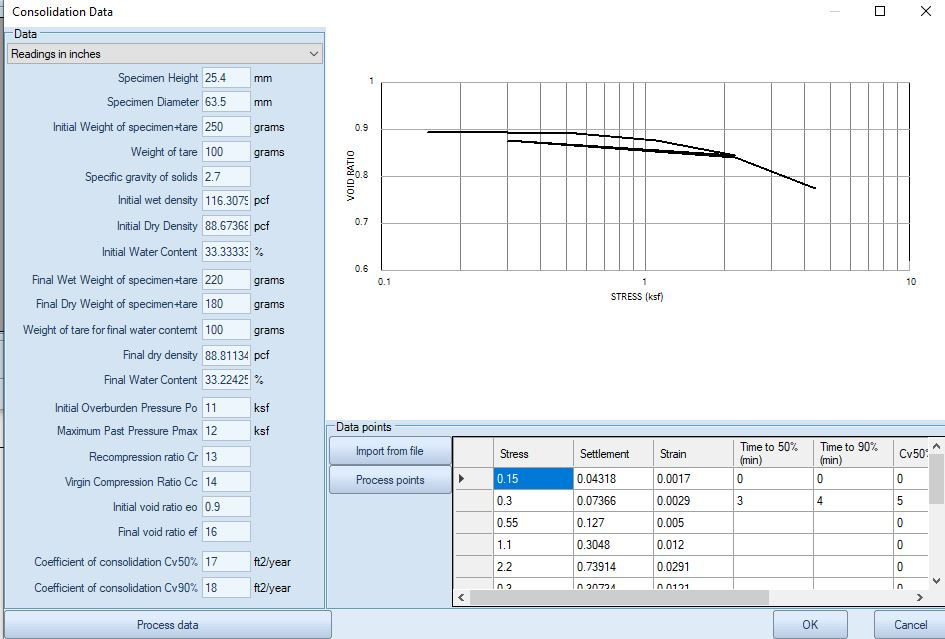Edit Coefficient of consolidation Cv50% field

click(x=226, y=562)
